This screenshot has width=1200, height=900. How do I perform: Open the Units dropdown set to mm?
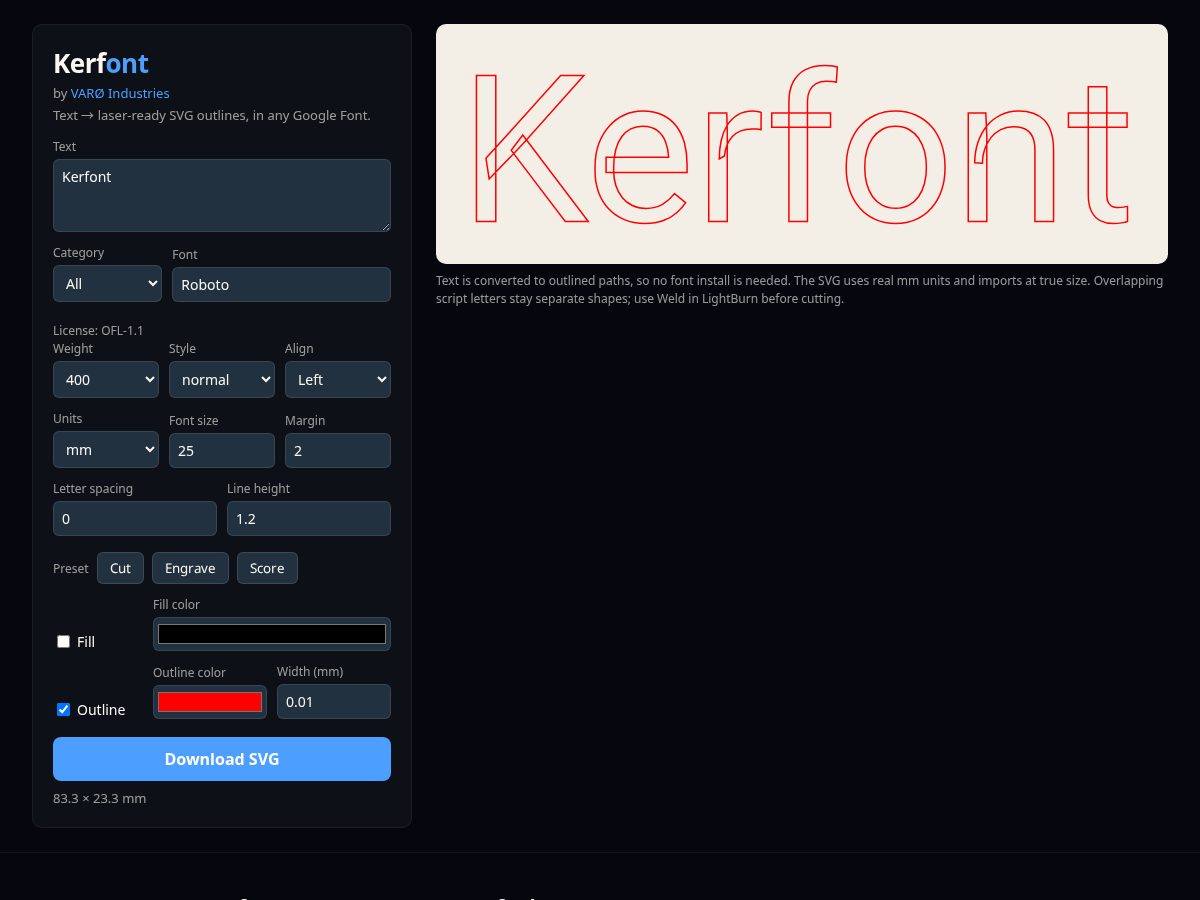[x=106, y=449]
